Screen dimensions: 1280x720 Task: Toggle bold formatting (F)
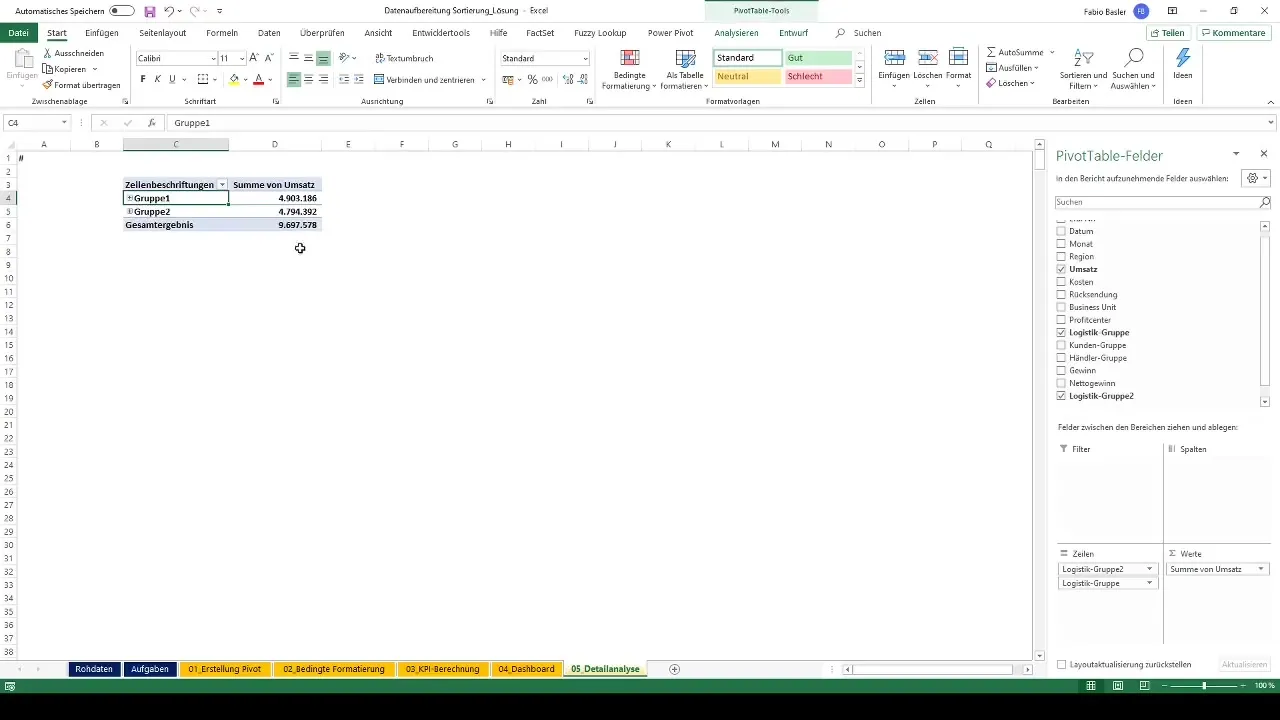point(143,79)
